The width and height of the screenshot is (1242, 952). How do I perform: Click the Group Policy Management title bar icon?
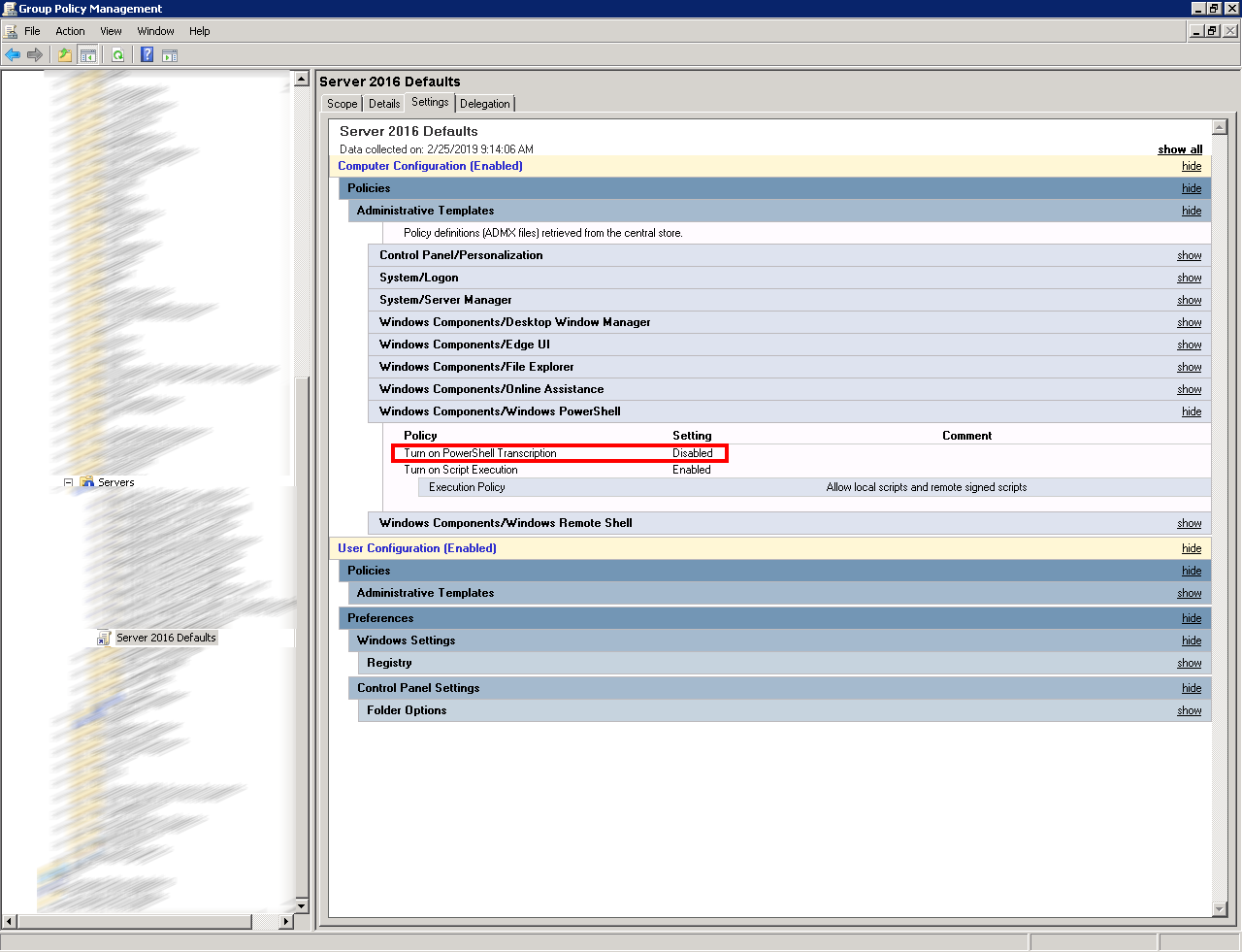10,9
